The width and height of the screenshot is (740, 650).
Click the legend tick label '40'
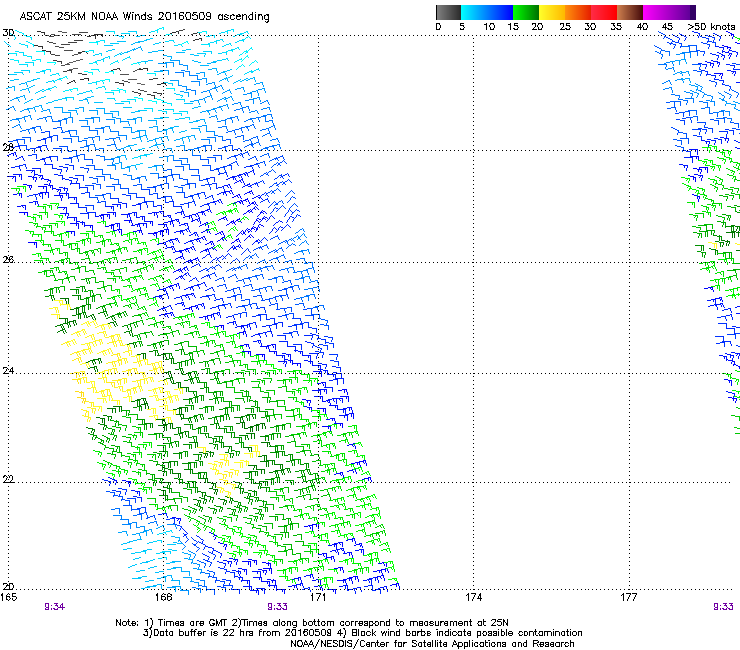(x=642, y=26)
